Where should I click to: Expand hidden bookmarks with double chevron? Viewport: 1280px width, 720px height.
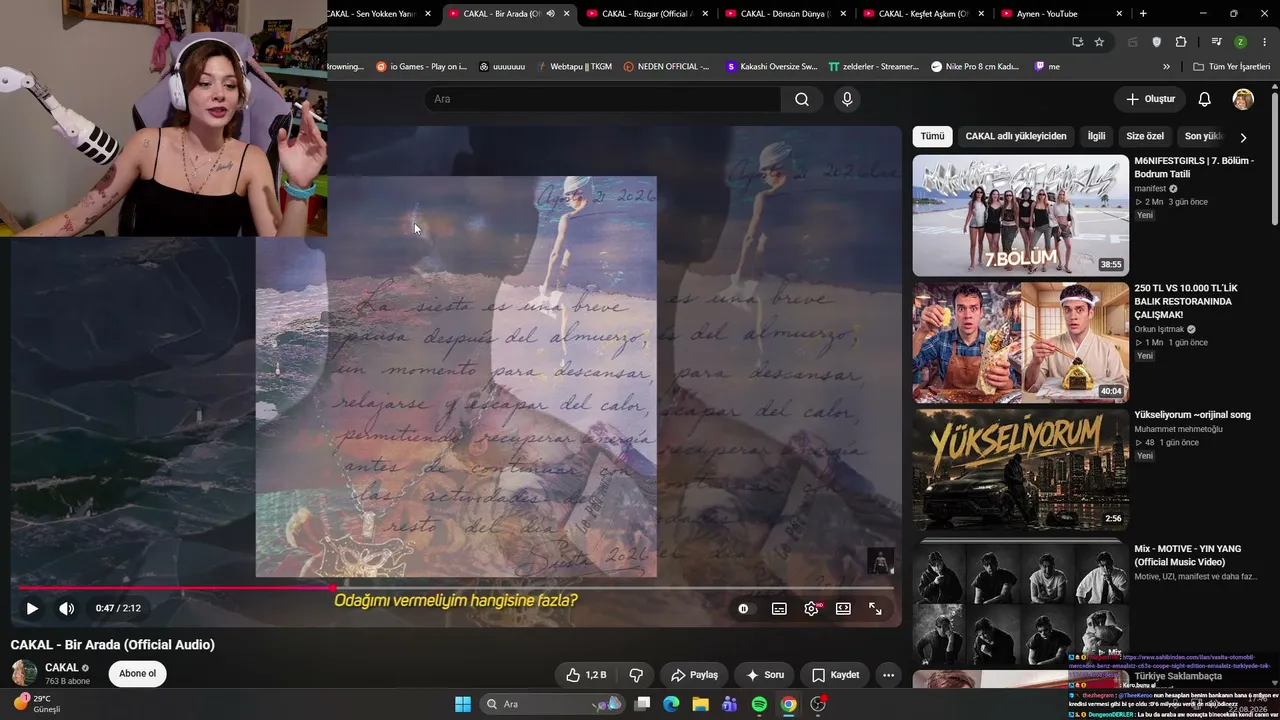1166,67
